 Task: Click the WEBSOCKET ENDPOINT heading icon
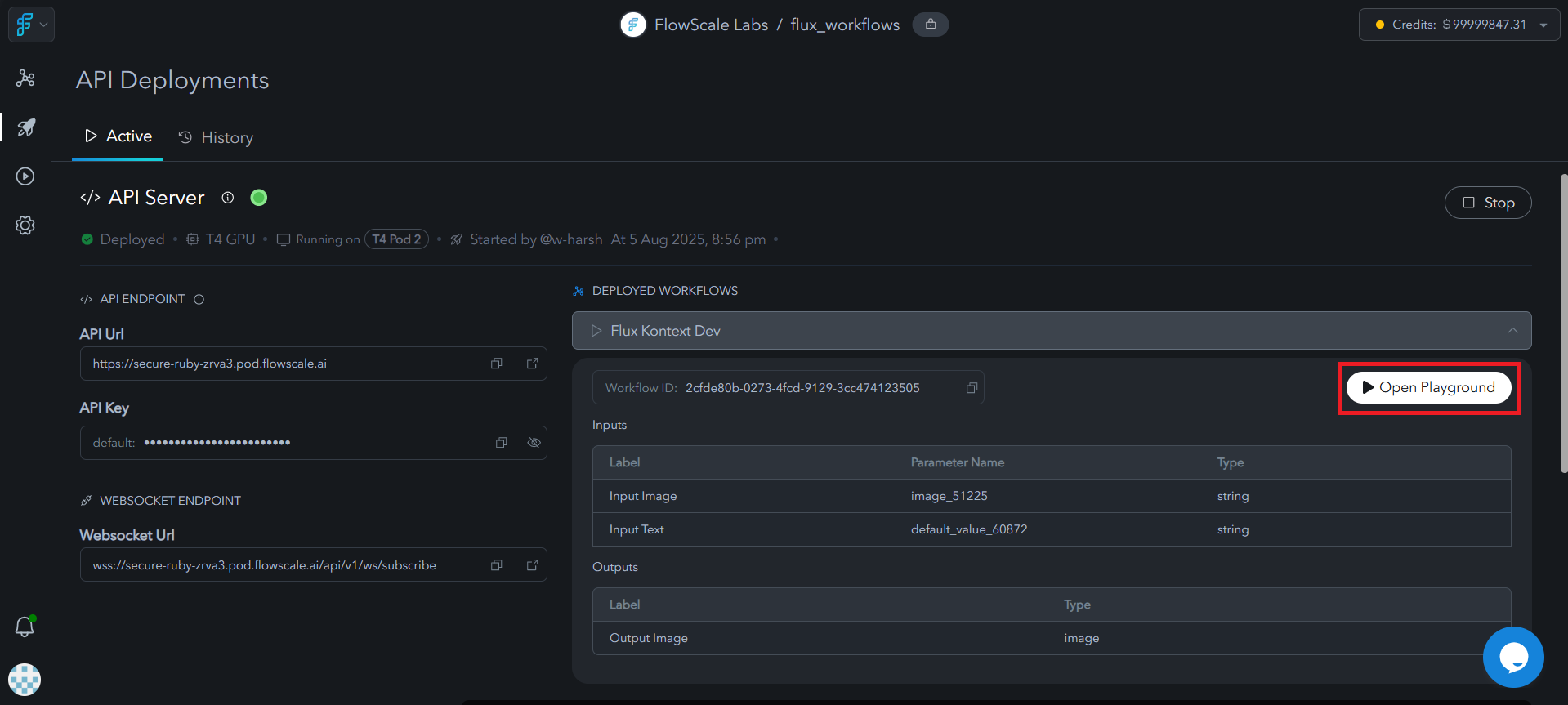(x=86, y=501)
